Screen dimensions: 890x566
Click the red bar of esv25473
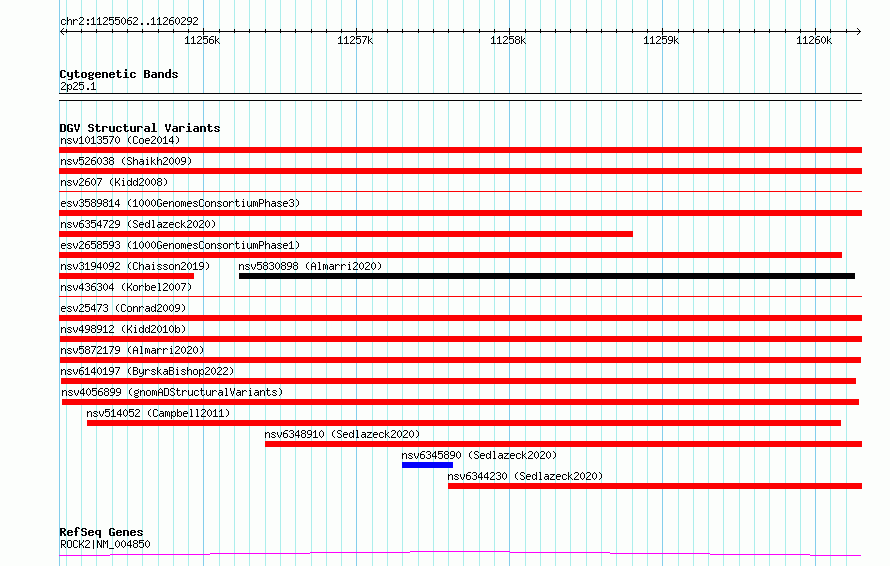[x=460, y=318]
